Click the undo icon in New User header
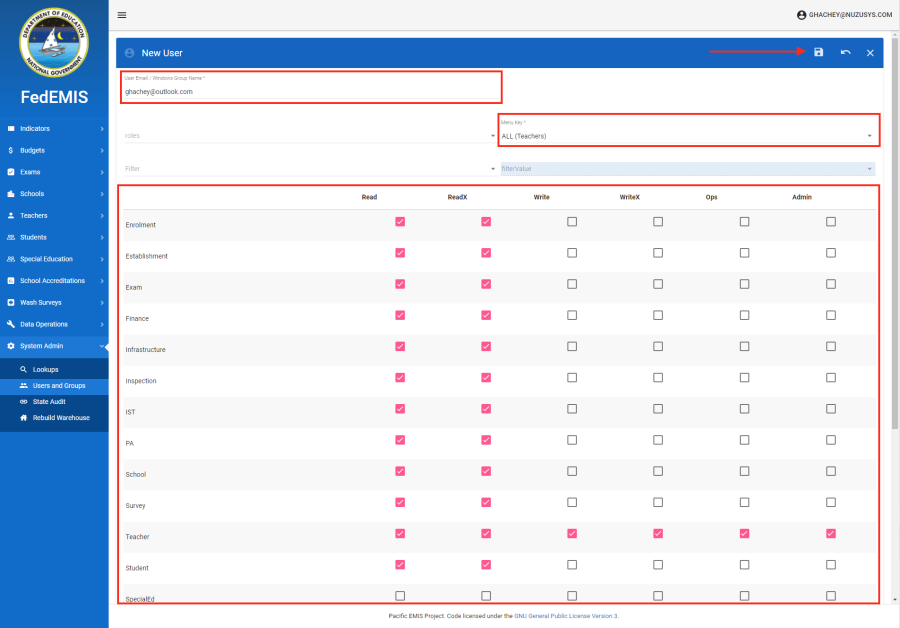The height and width of the screenshot is (628, 900). (845, 52)
